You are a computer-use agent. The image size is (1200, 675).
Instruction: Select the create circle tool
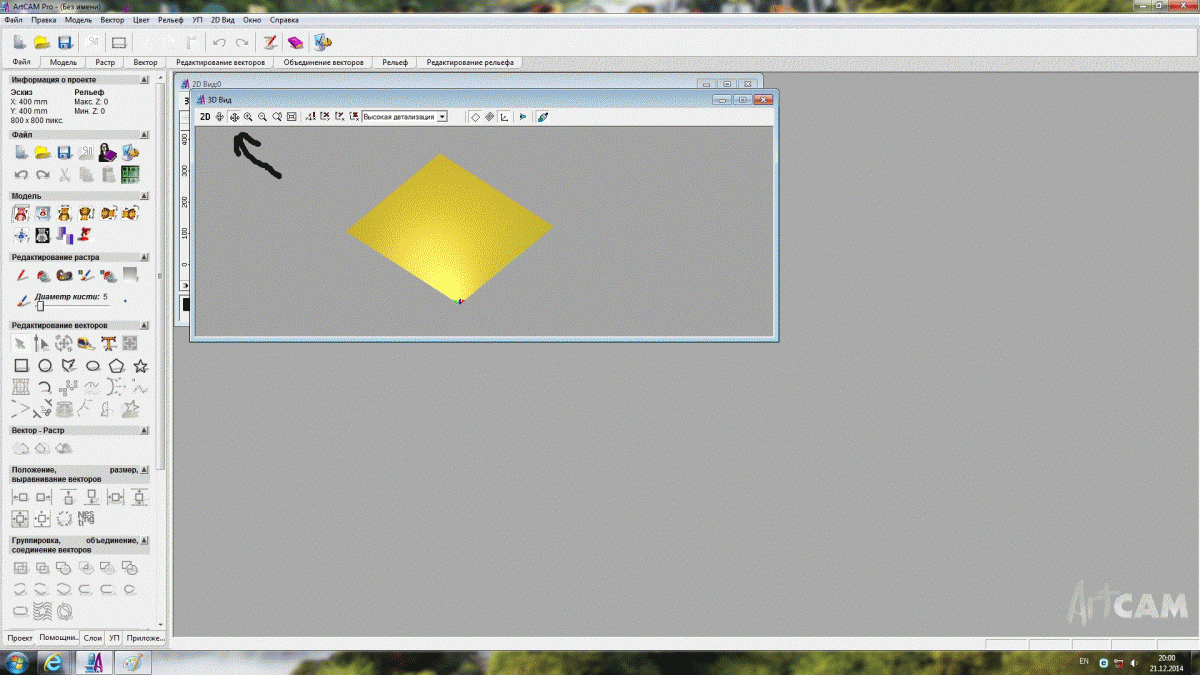click(45, 366)
